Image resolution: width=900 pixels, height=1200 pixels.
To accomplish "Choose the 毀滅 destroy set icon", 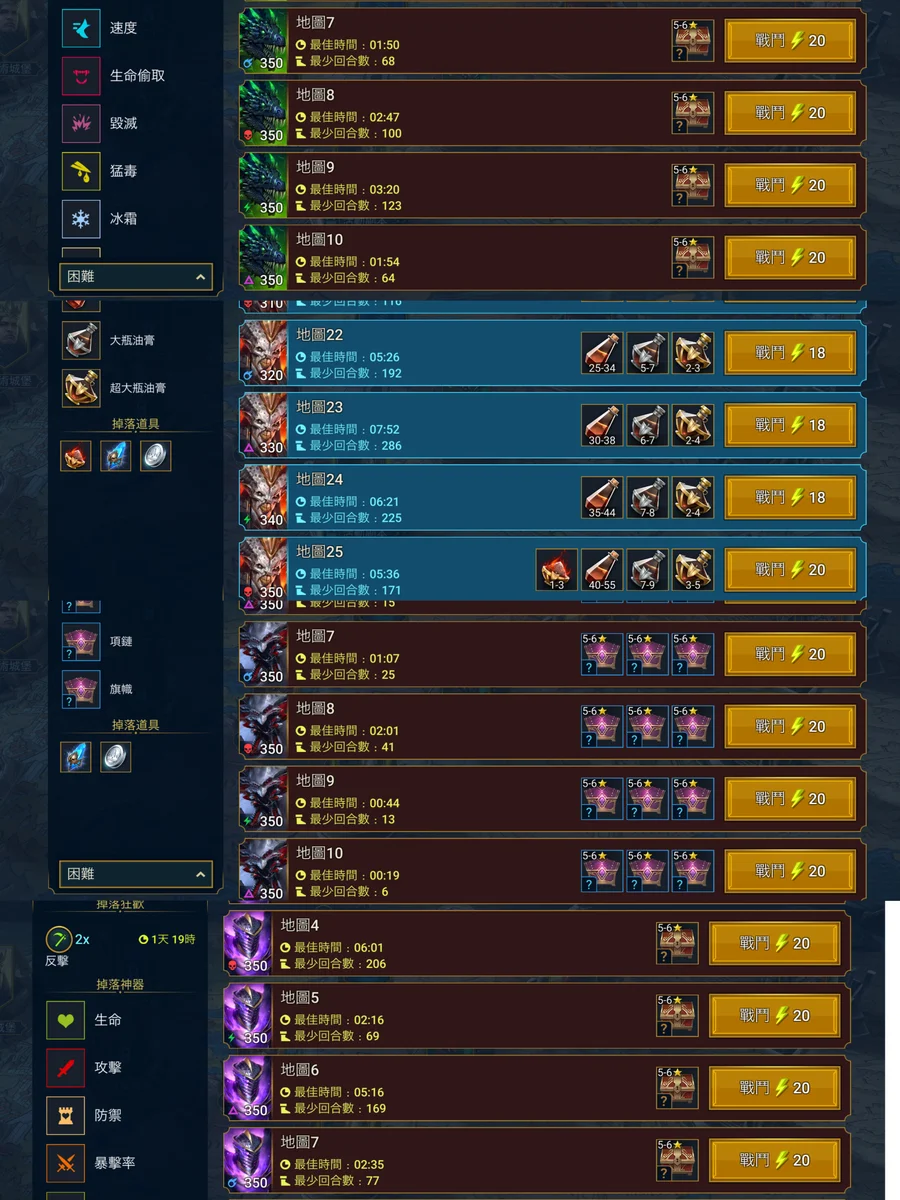I will pos(81,123).
